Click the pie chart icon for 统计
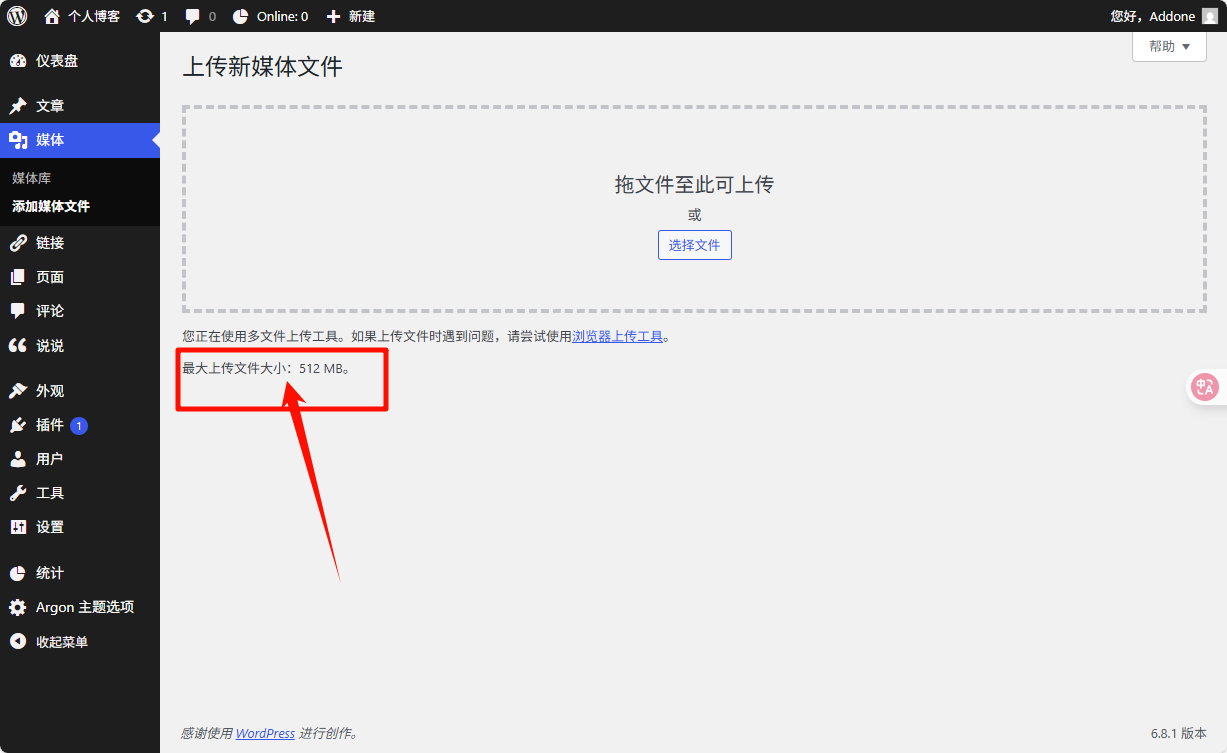 click(18, 573)
